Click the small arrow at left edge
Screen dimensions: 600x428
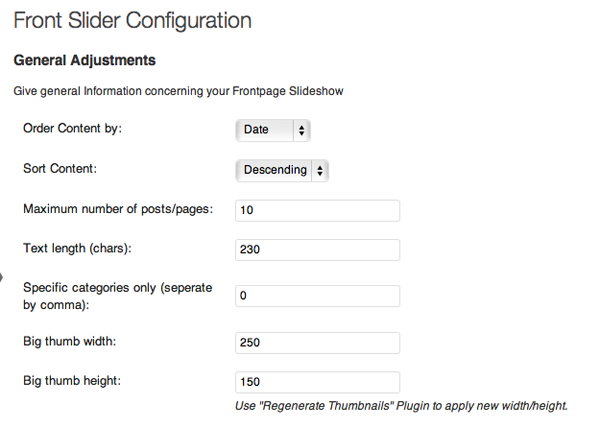tap(2, 277)
